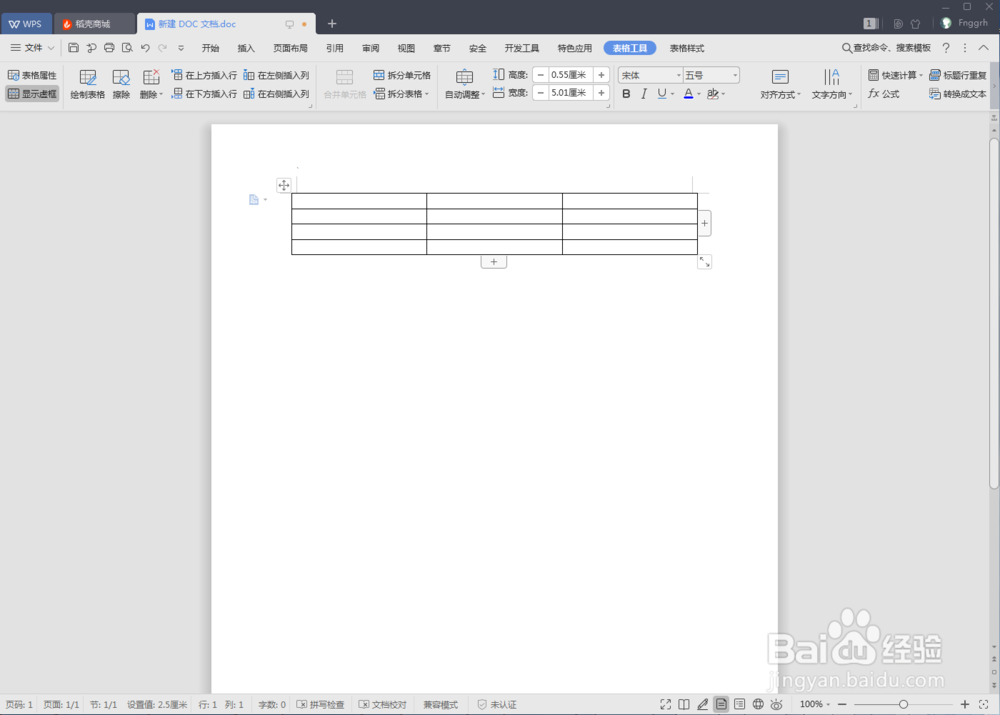Open the 审阅 ribbon tab

click(x=370, y=48)
